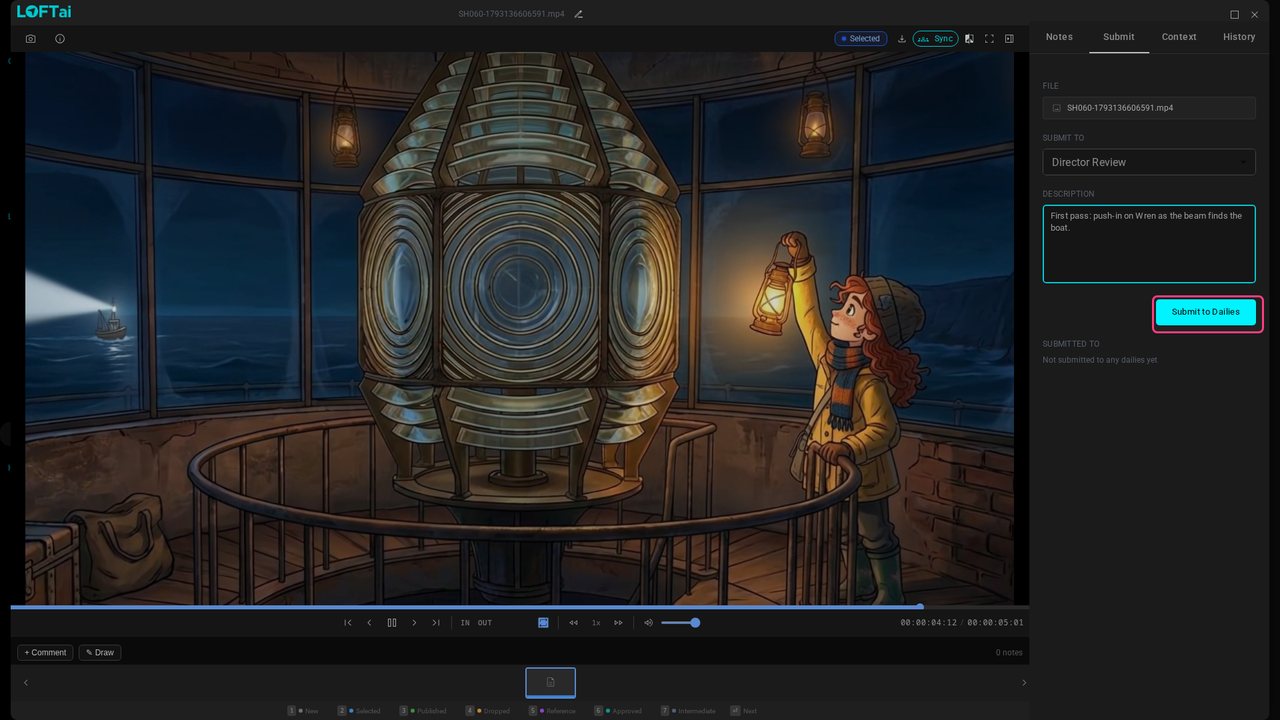
Task: Mark the clip as Approved
Action: tap(618, 711)
